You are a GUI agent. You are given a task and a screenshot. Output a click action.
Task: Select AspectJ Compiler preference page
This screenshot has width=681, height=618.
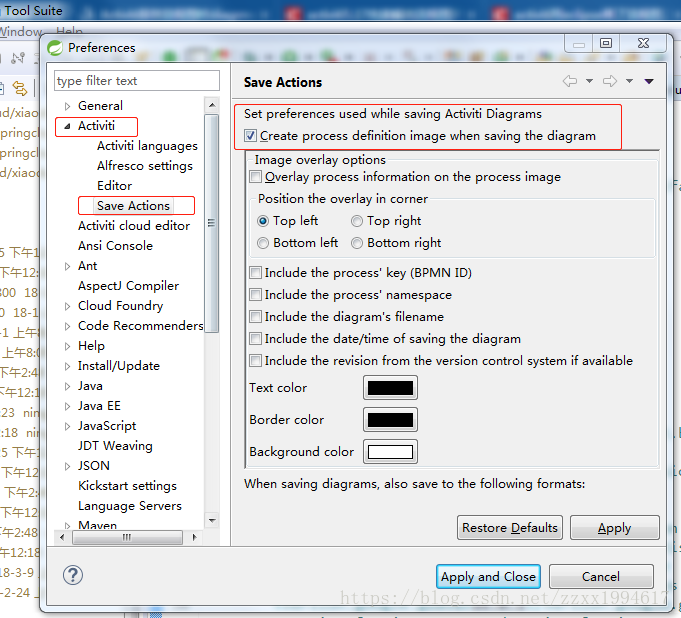[x=128, y=286]
